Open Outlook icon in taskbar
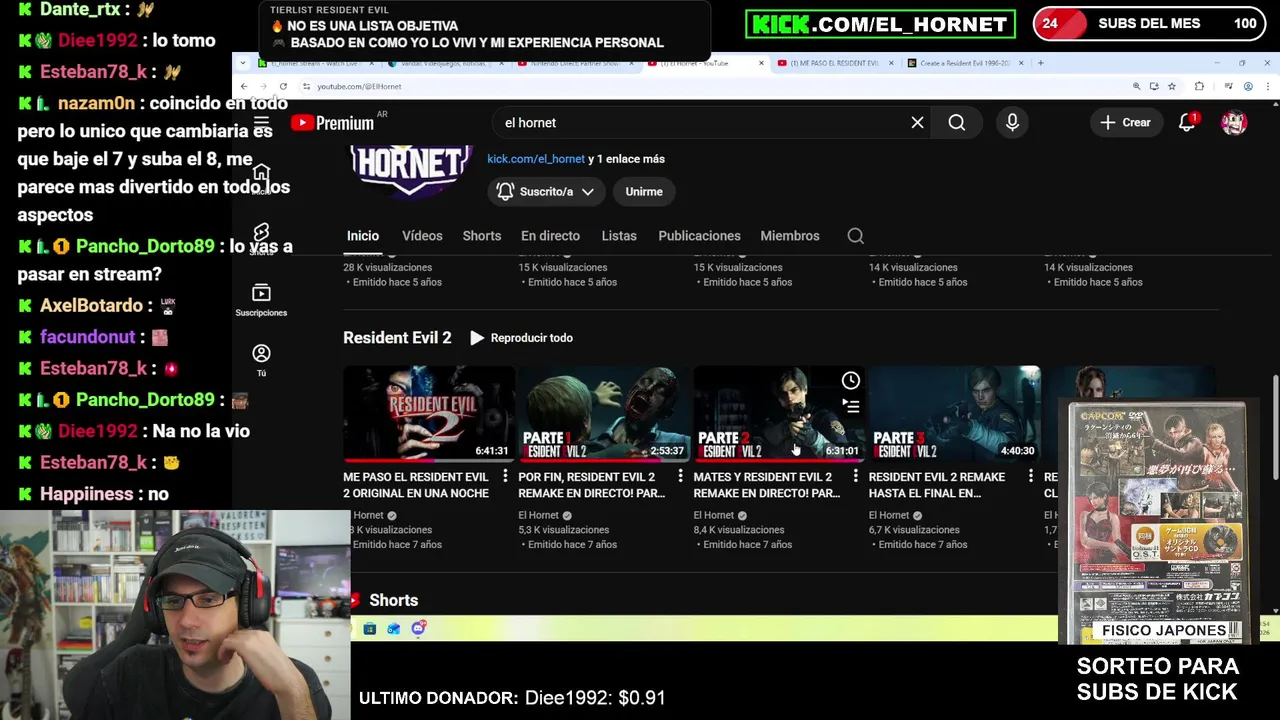1280x720 pixels. pos(393,629)
